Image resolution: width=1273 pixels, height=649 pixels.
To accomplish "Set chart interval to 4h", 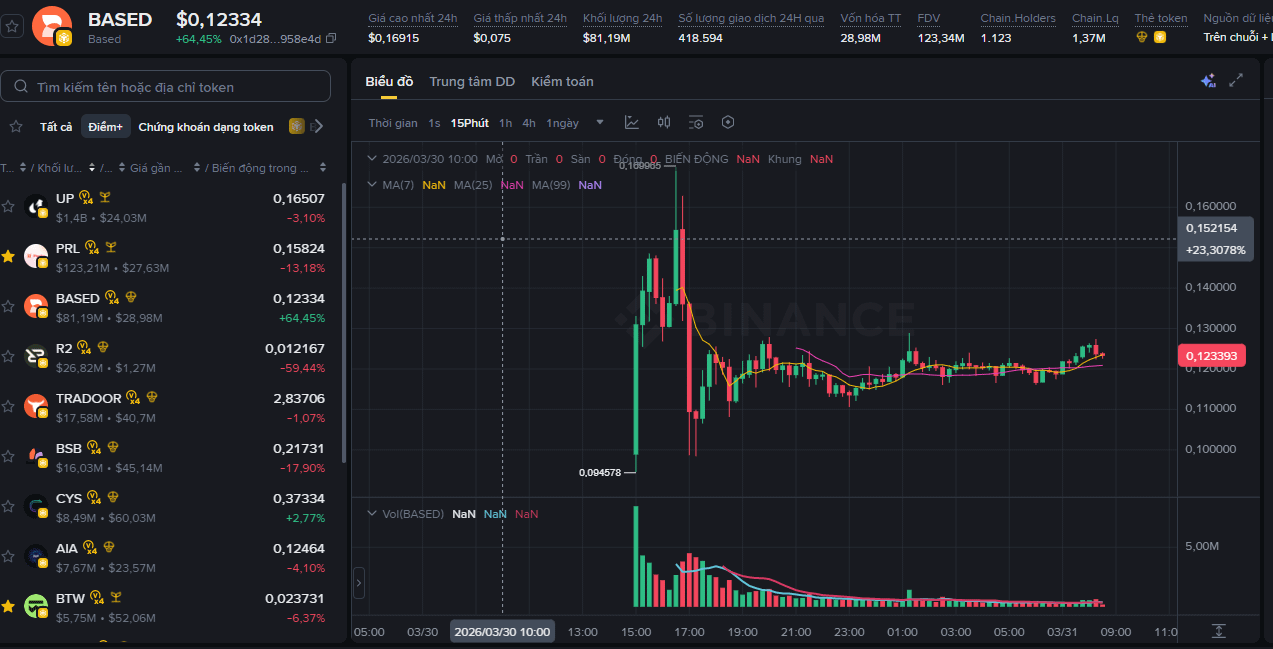I will point(529,123).
